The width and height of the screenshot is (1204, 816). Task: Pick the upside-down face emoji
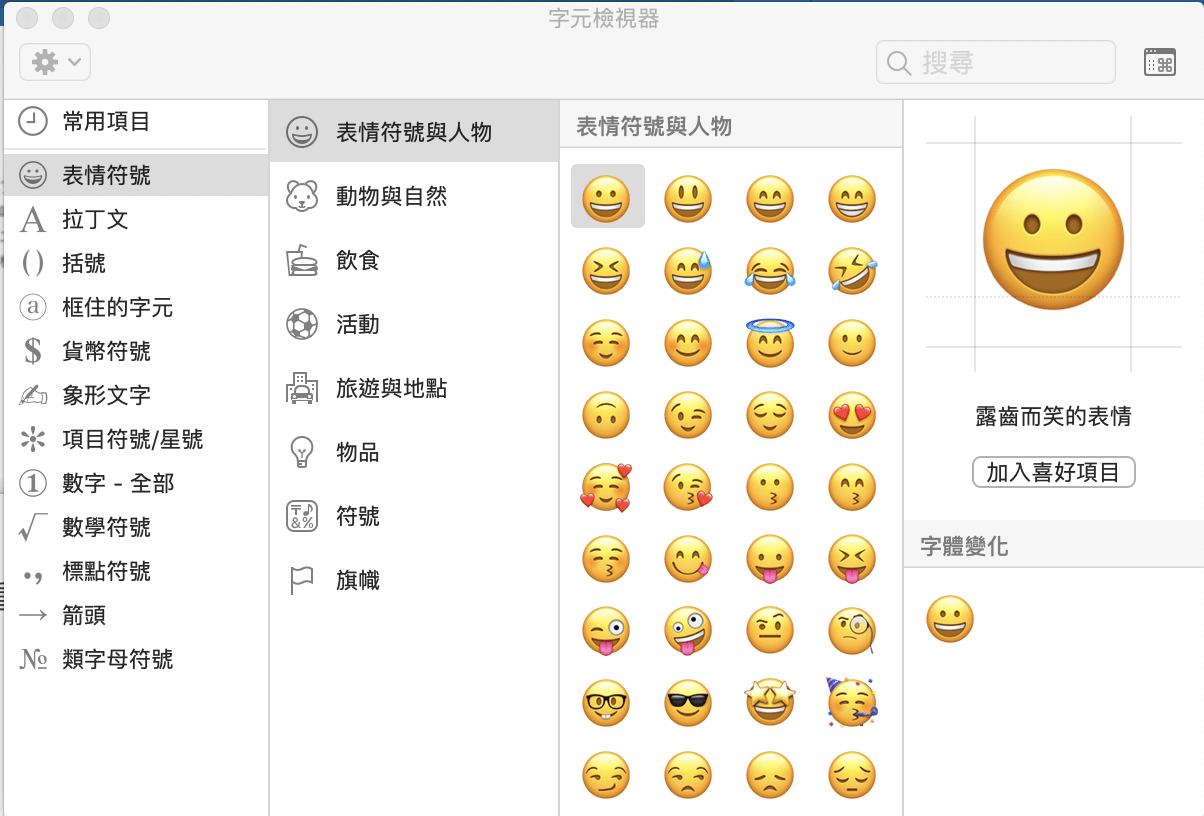[x=607, y=415]
